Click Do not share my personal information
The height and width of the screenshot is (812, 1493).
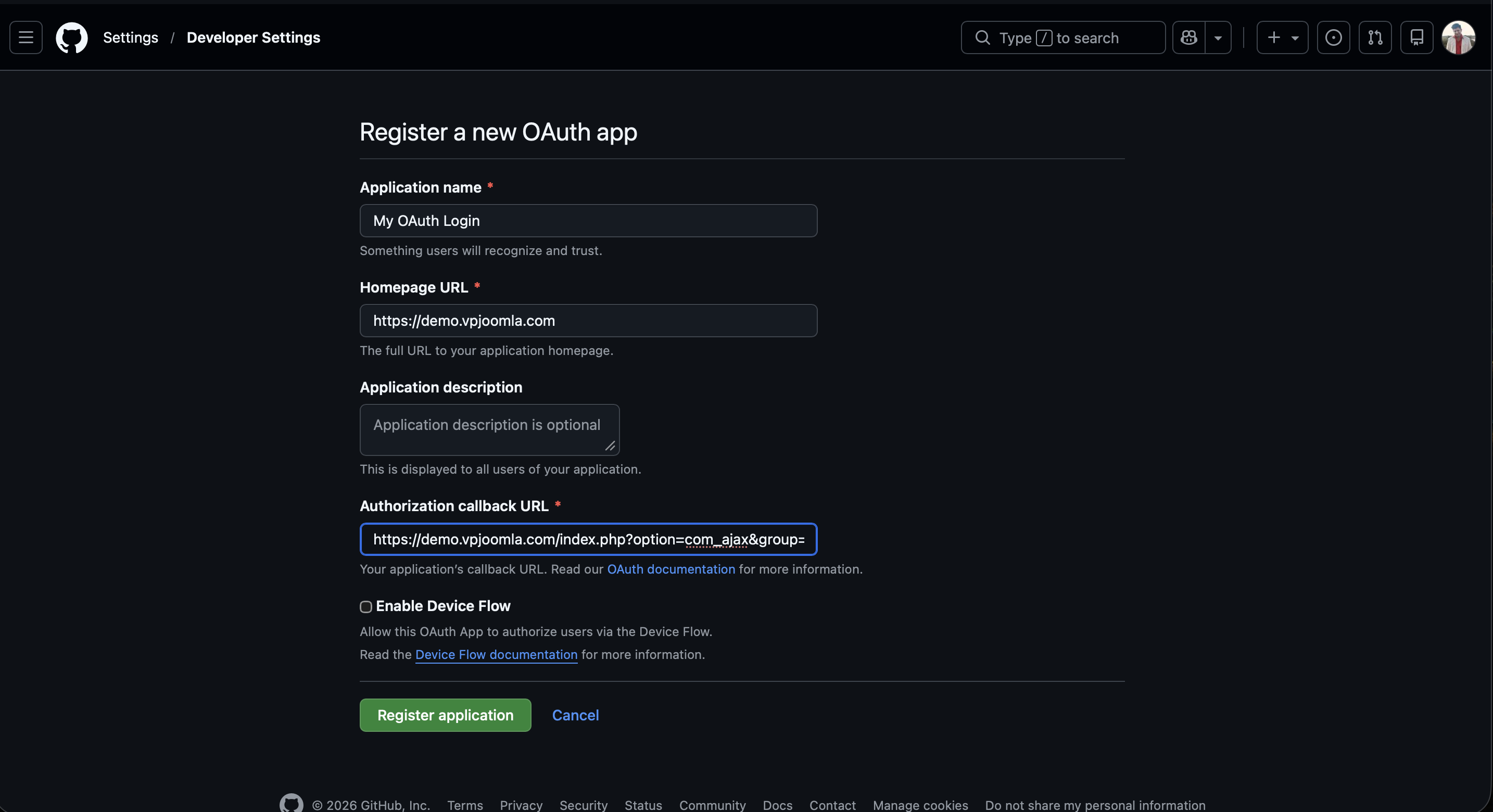pos(1095,805)
